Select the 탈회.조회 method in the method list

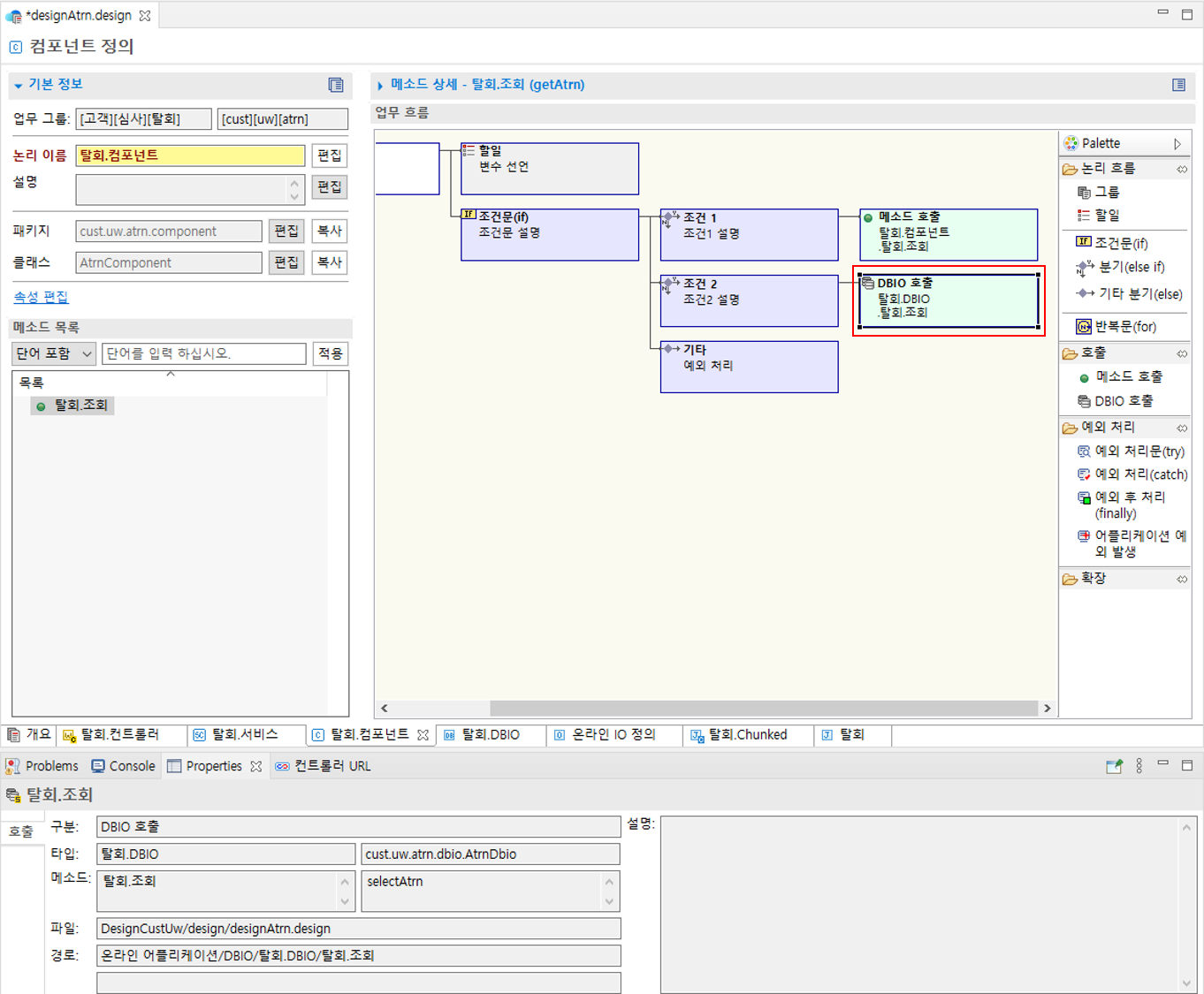pyautogui.click(x=78, y=406)
